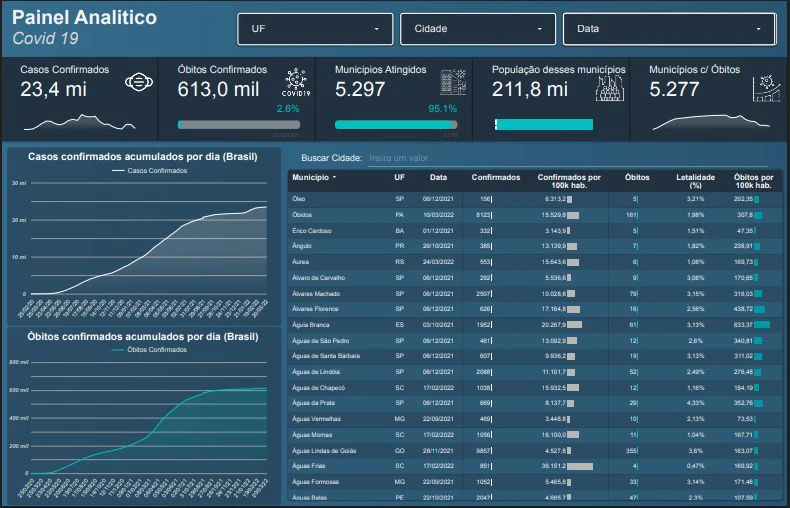Sort table by Confirmados column header

coord(496,177)
